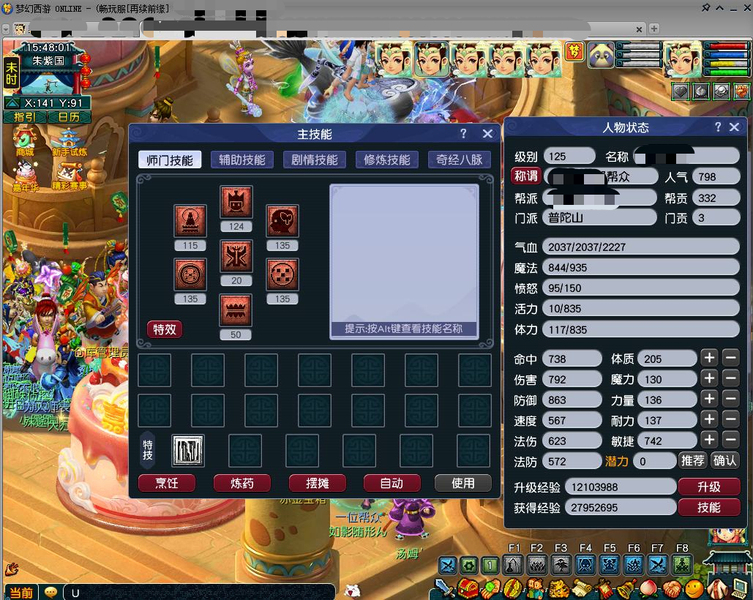Switch to 剧情技能 tab

click(315, 160)
